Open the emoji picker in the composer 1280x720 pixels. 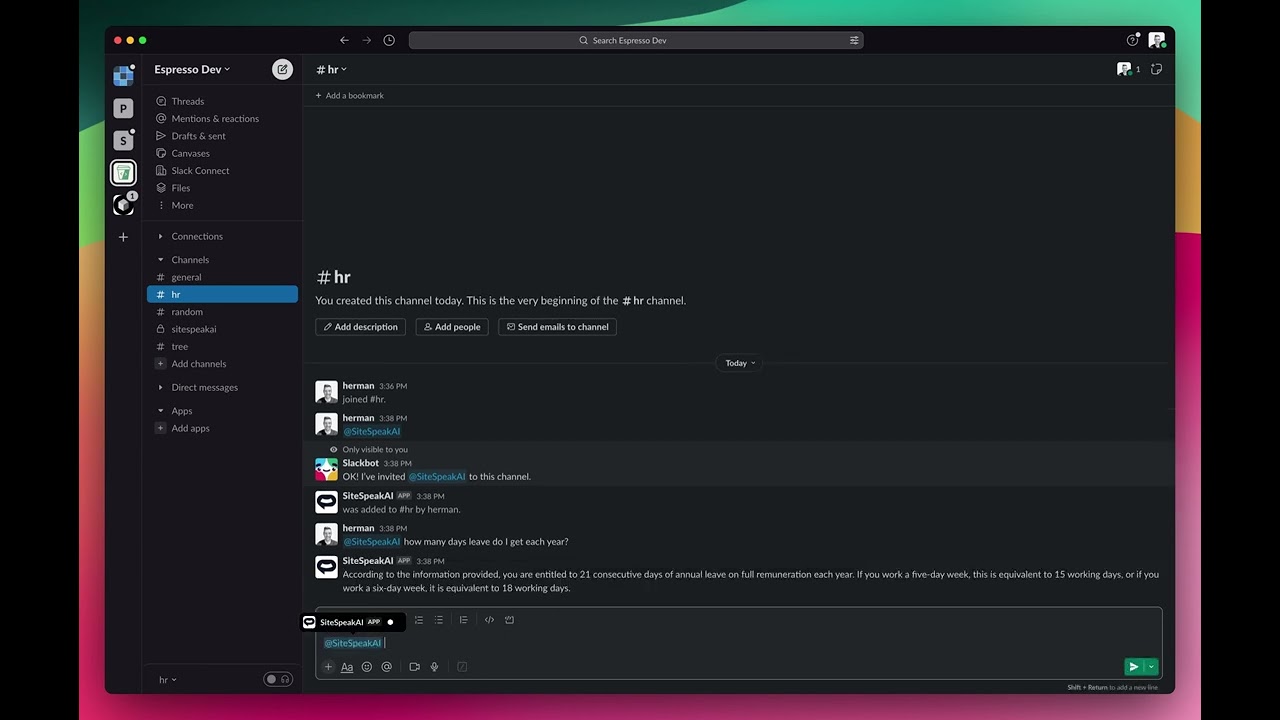pos(367,667)
